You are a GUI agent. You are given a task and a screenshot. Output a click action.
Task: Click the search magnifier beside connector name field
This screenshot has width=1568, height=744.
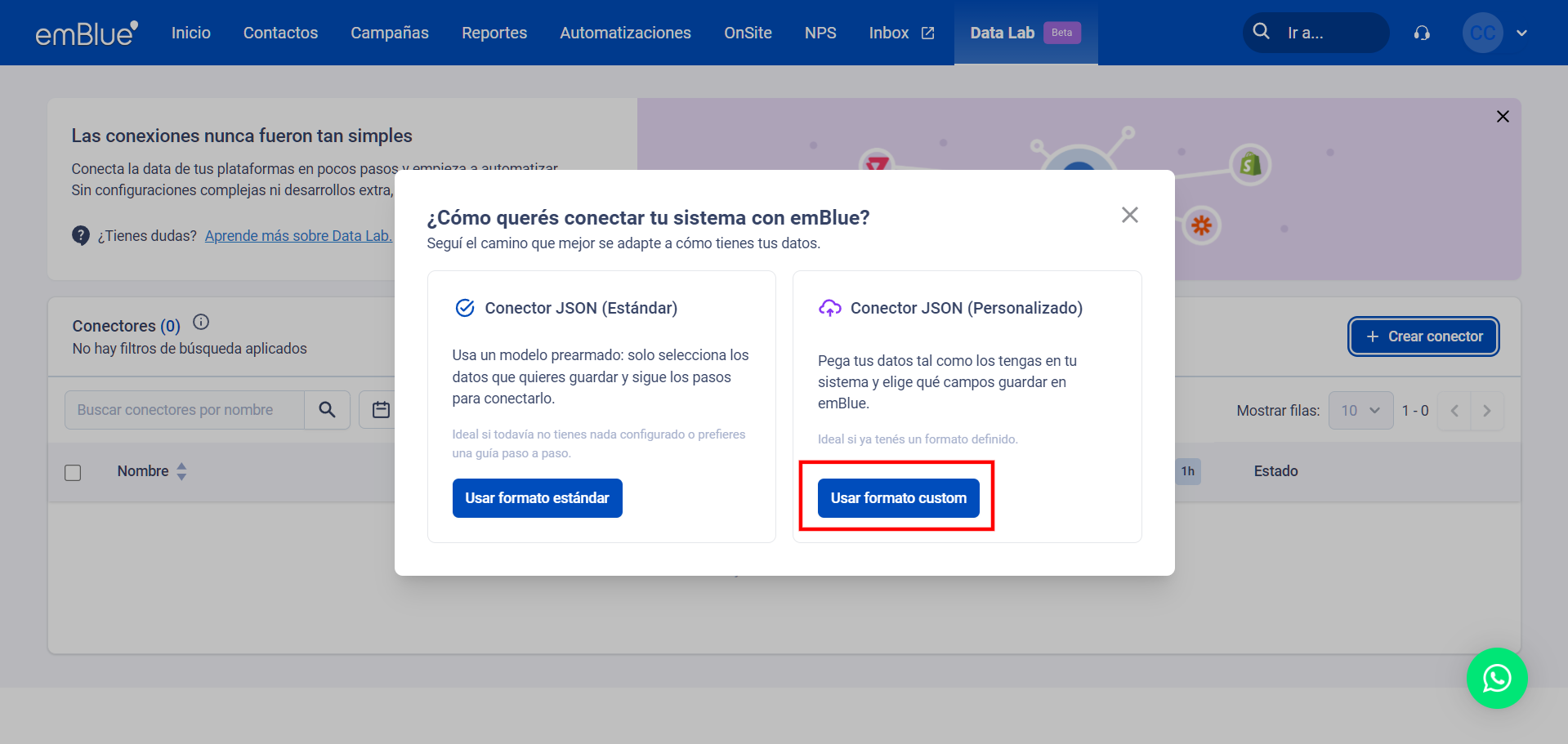pos(327,410)
